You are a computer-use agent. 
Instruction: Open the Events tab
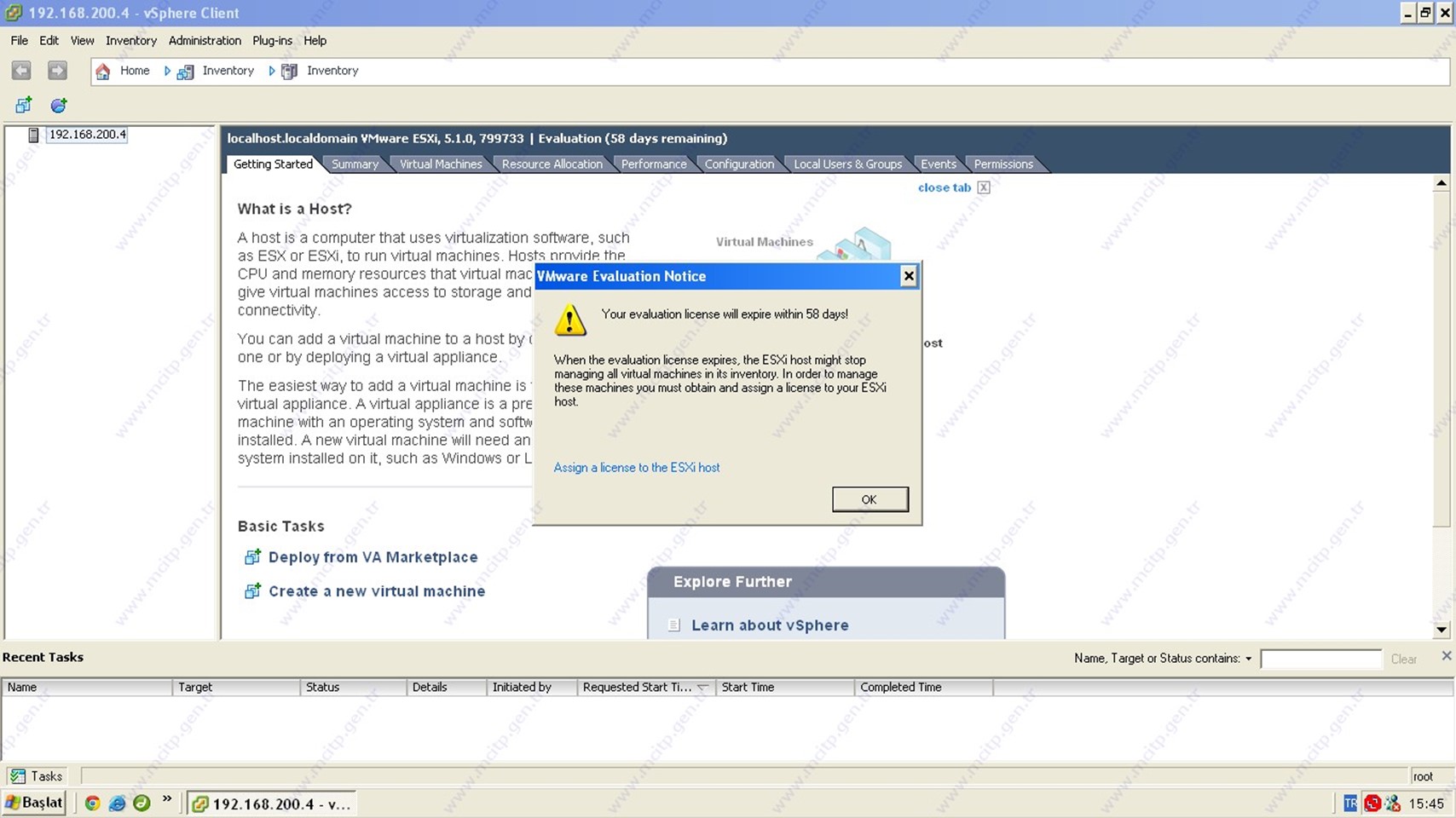(x=939, y=164)
